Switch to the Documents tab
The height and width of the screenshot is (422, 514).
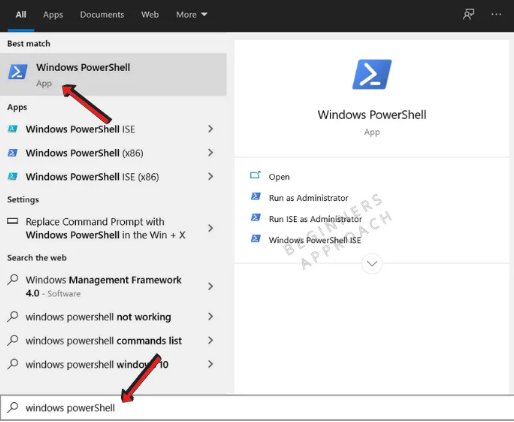pos(102,15)
